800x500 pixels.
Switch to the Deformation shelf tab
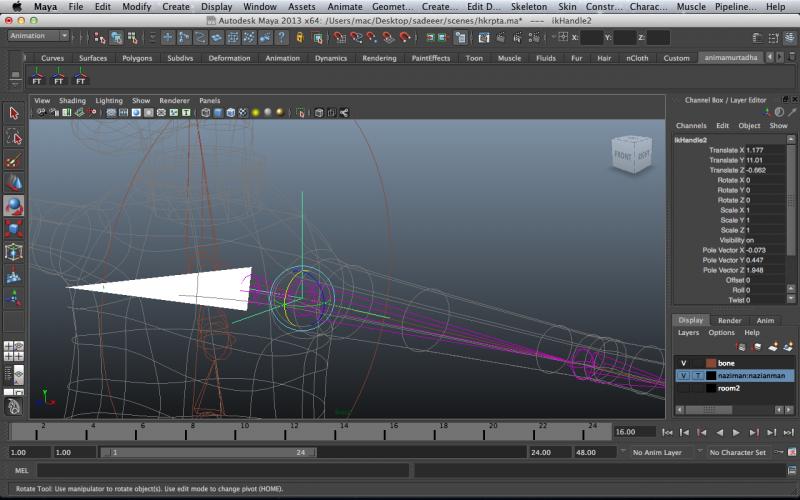tap(229, 58)
